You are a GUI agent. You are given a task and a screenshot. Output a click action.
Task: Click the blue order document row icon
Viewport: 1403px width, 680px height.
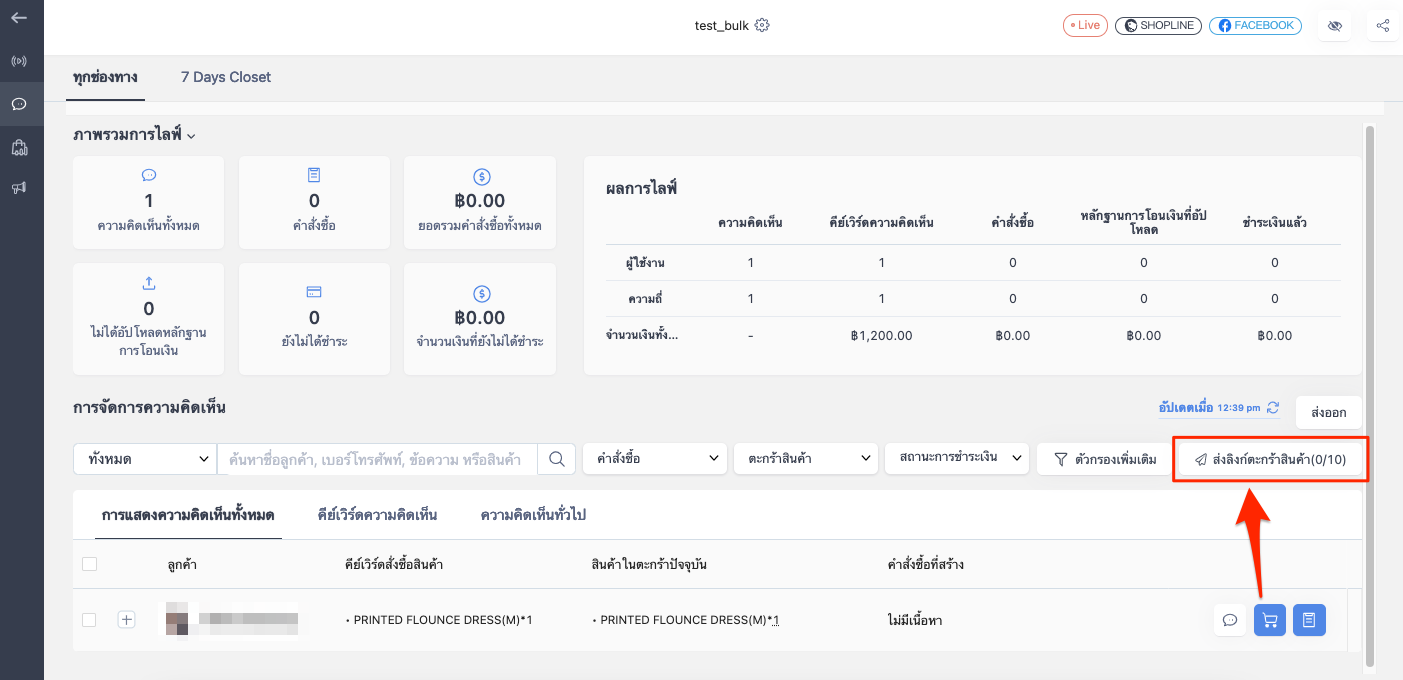pos(1309,620)
